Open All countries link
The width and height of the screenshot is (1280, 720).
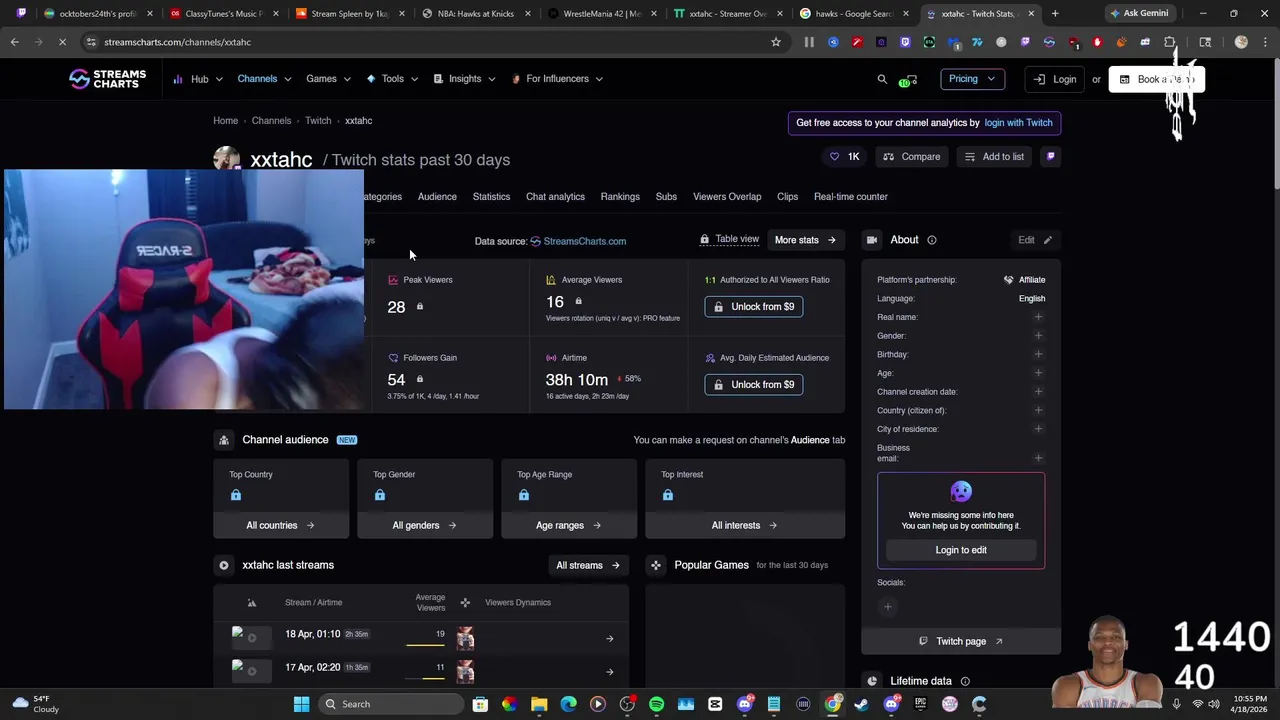[281, 526]
